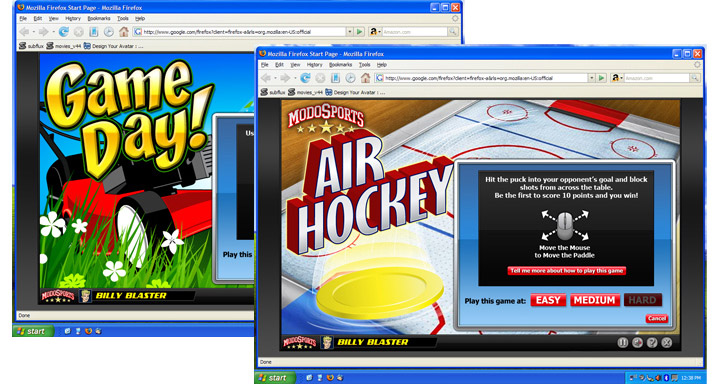Open Tools menu in Game Day window
The width and height of the screenshot is (718, 384).
(x=123, y=19)
